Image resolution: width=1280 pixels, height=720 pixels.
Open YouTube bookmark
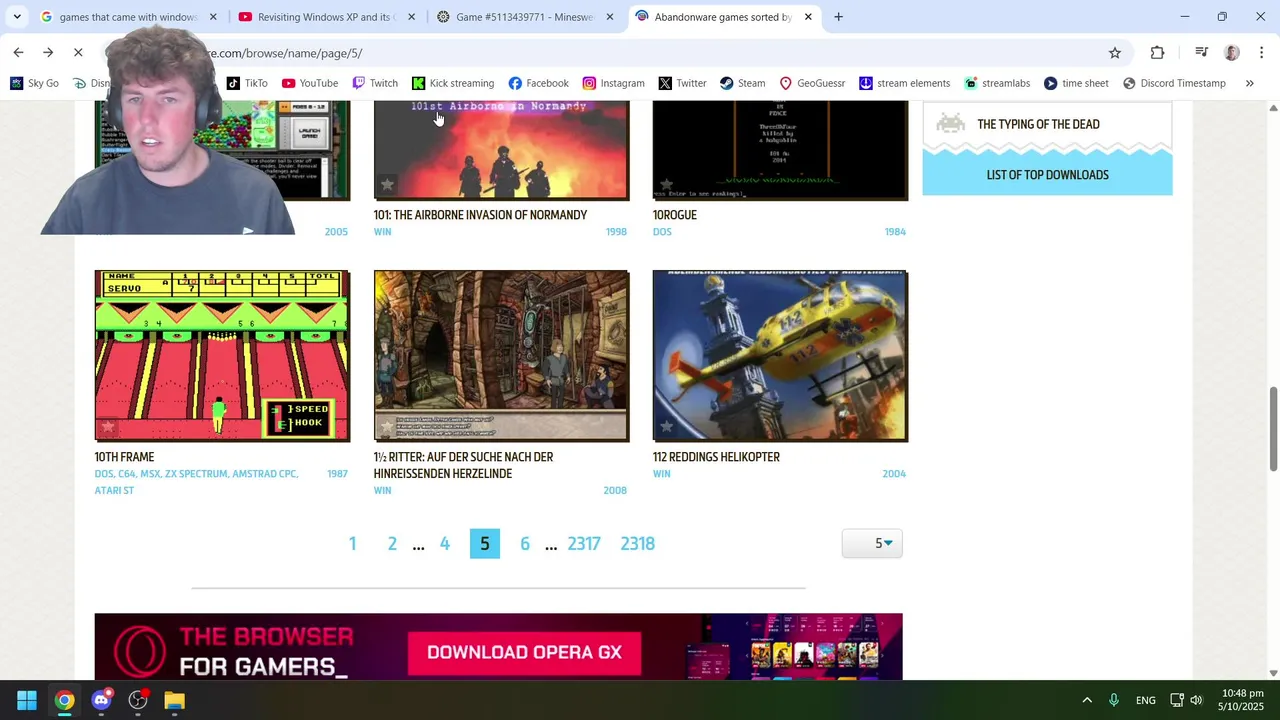[x=310, y=83]
